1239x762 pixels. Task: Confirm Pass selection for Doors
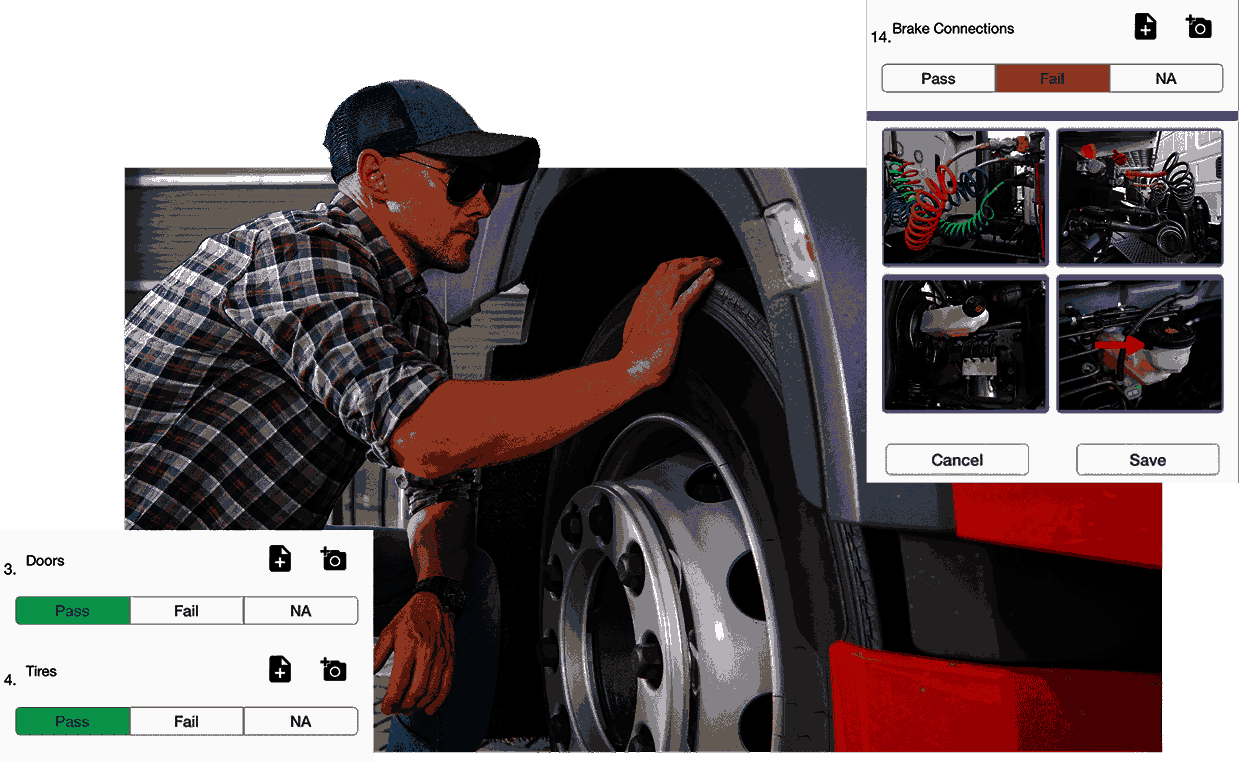point(72,610)
